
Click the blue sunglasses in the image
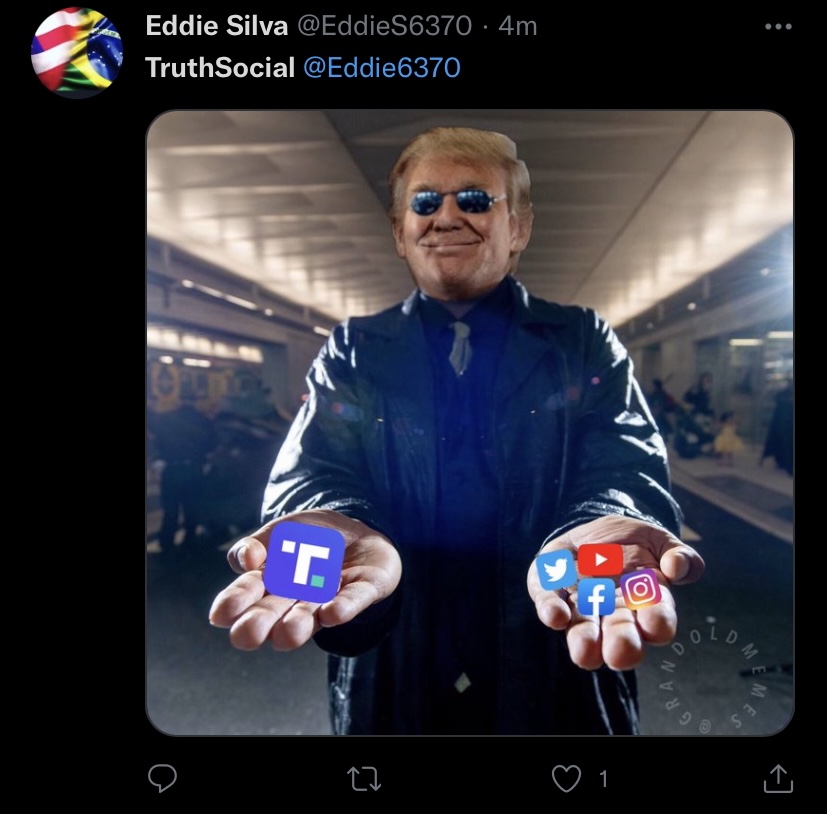coord(457,202)
